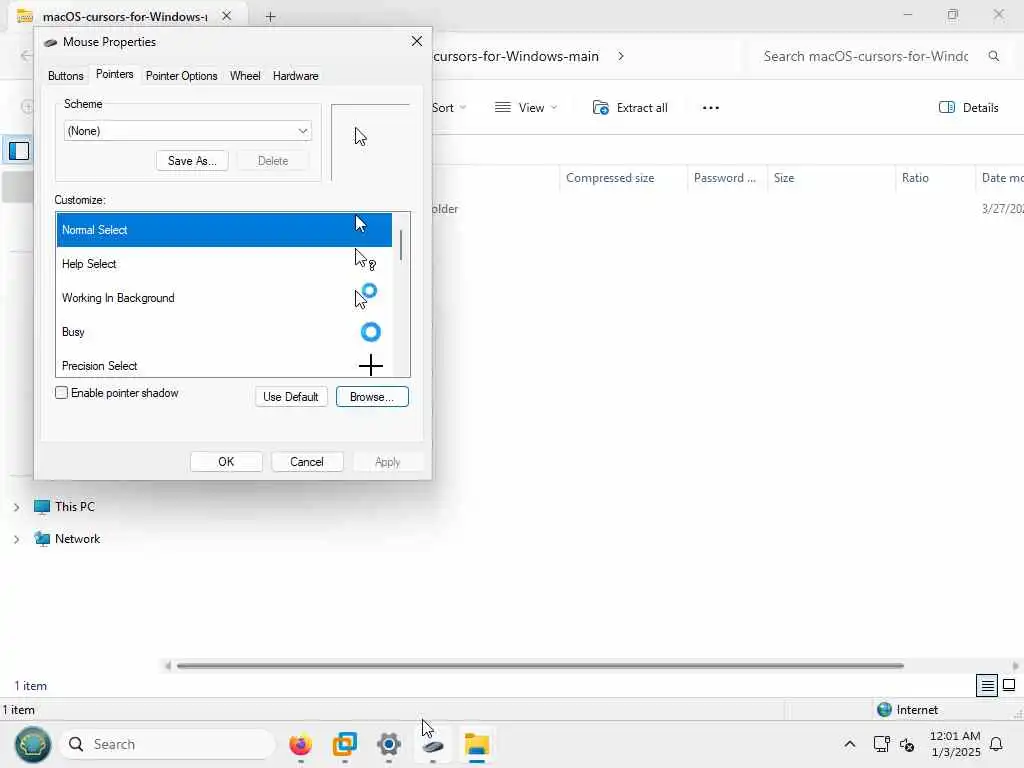Viewport: 1024px width, 768px height.
Task: Open Firefox from the taskbar
Action: pos(300,744)
